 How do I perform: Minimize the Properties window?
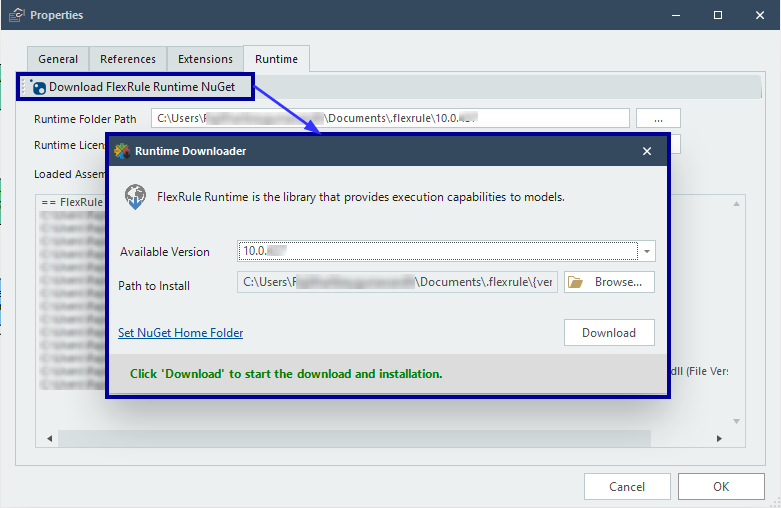tap(676, 15)
